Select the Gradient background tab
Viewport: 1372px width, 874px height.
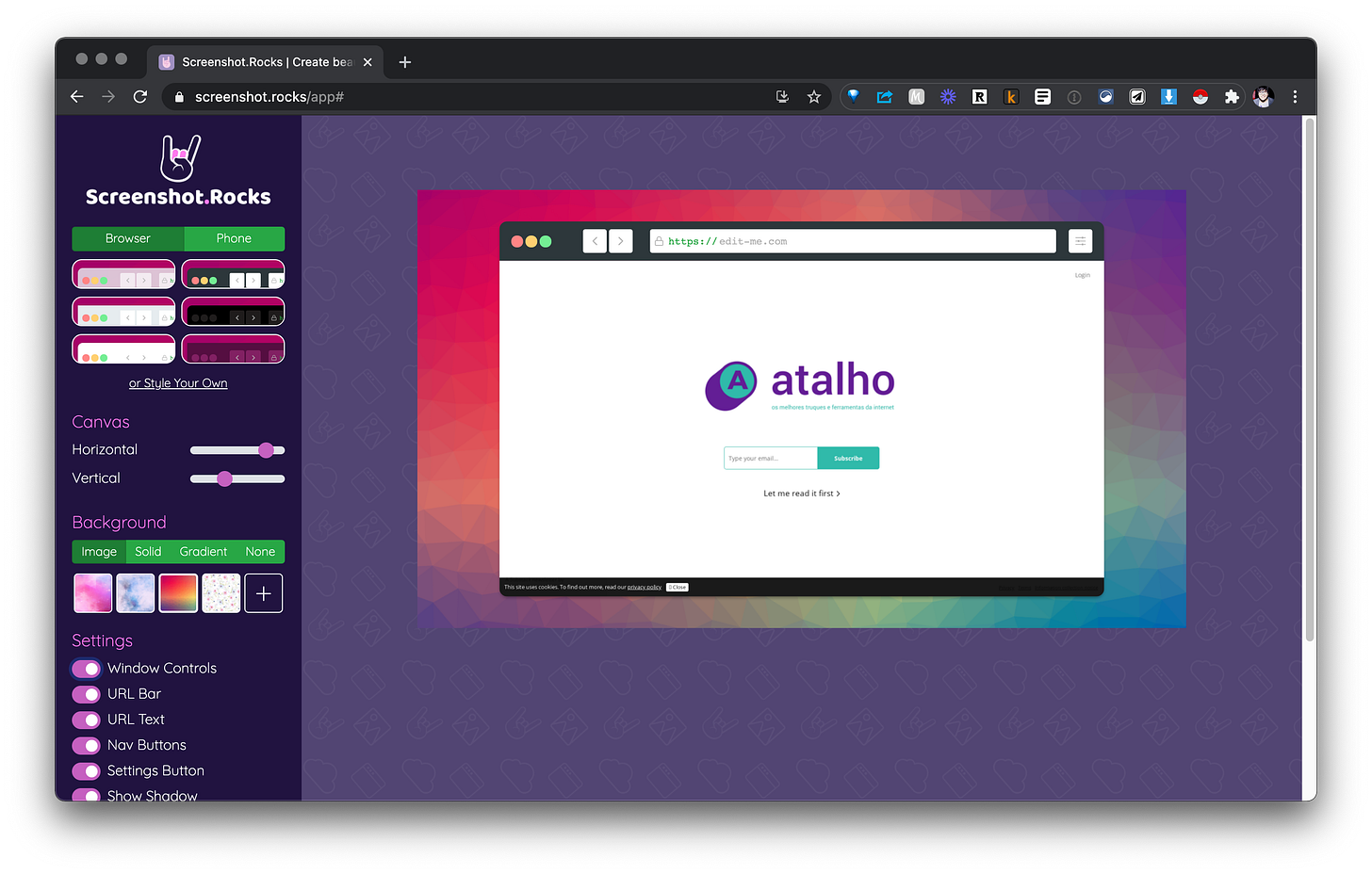[204, 552]
